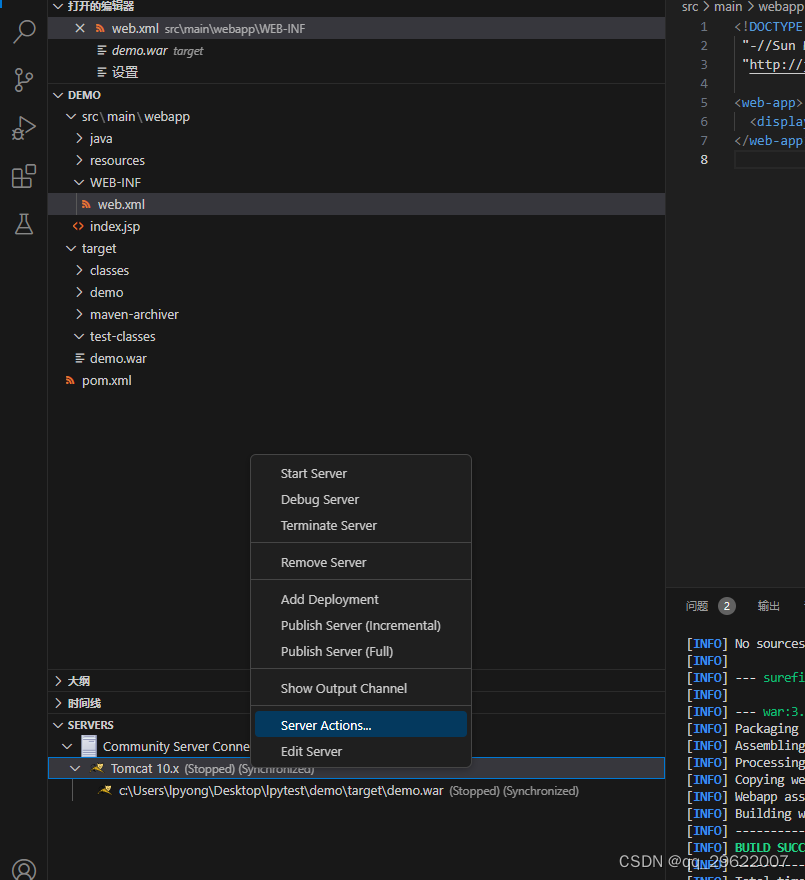Image resolution: width=805 pixels, height=880 pixels.
Task: Open the Source Control view
Action: [x=24, y=80]
